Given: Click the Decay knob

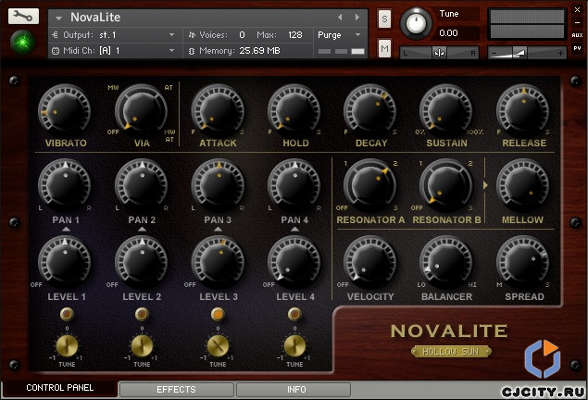Looking at the screenshot, I should [x=370, y=110].
